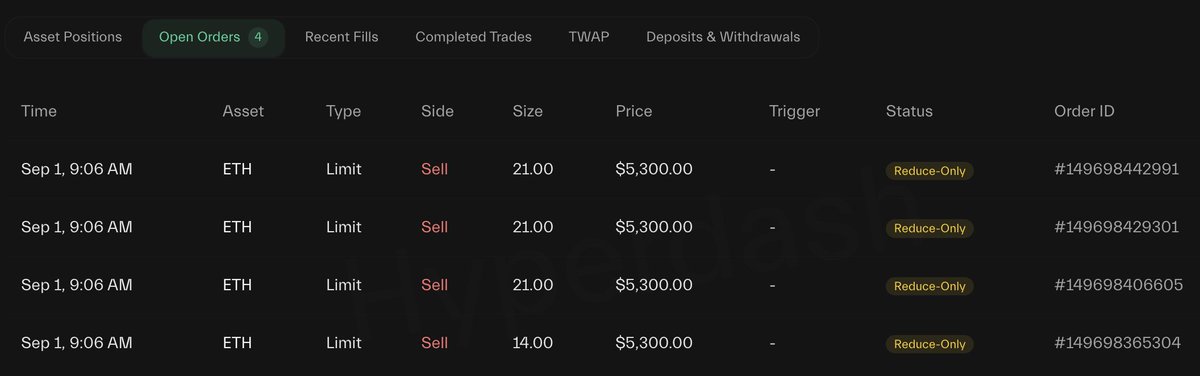The height and width of the screenshot is (376, 1200).
Task: Click the Status column header
Action: tap(909, 111)
